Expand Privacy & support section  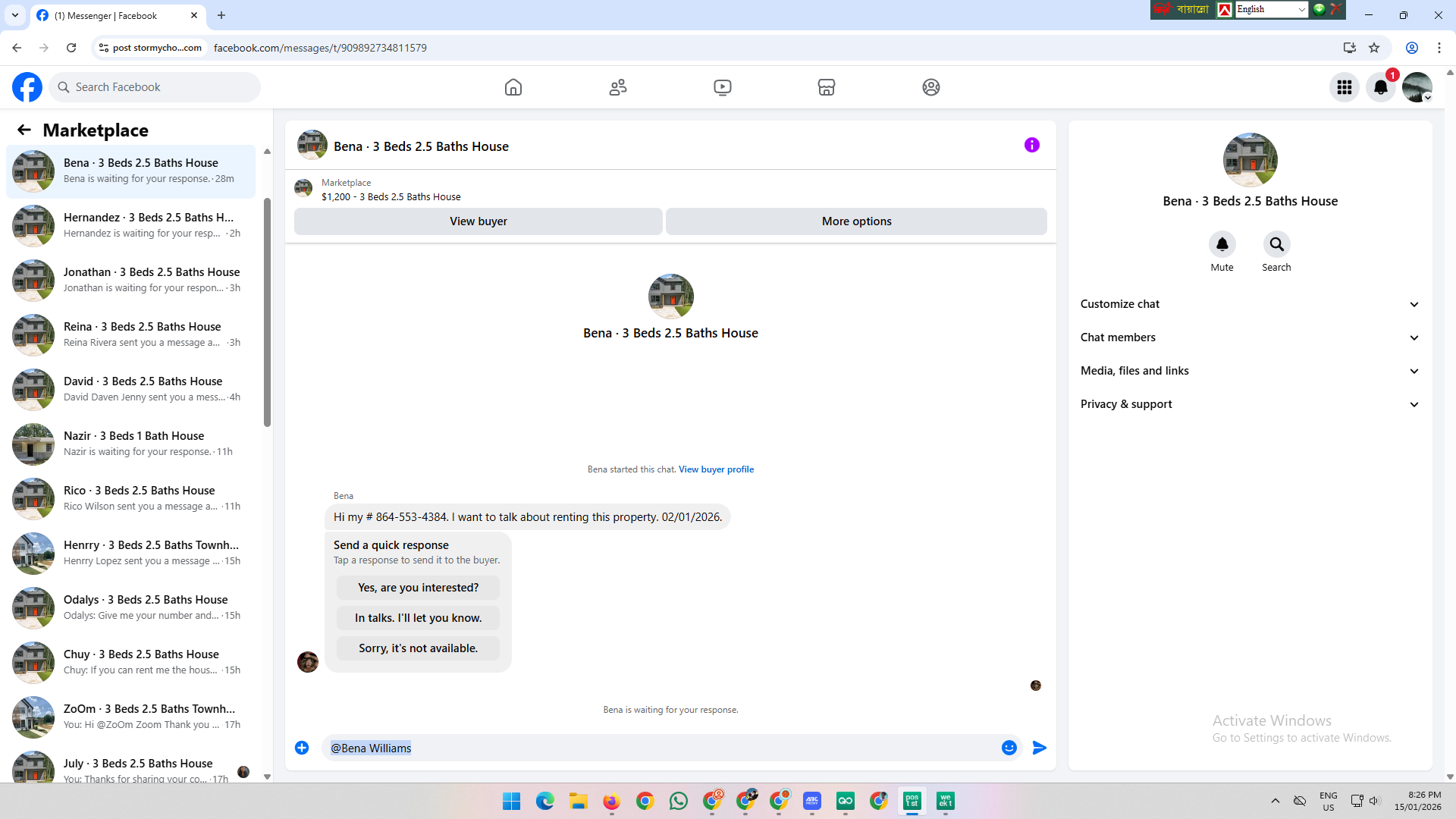[1250, 404]
